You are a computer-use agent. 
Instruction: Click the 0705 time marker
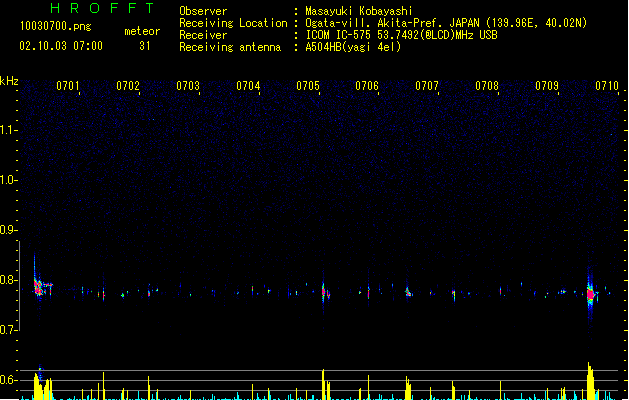pyautogui.click(x=308, y=86)
